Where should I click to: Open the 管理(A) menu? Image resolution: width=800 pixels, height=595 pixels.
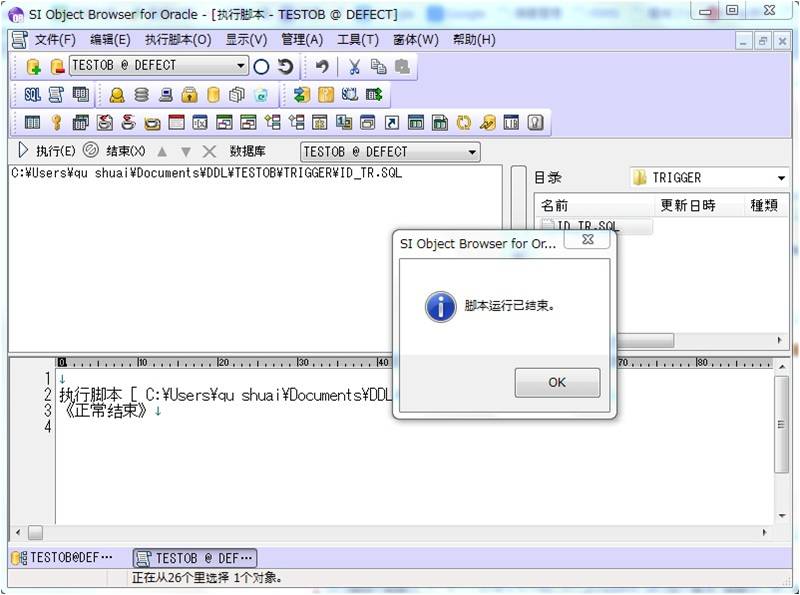(x=302, y=40)
